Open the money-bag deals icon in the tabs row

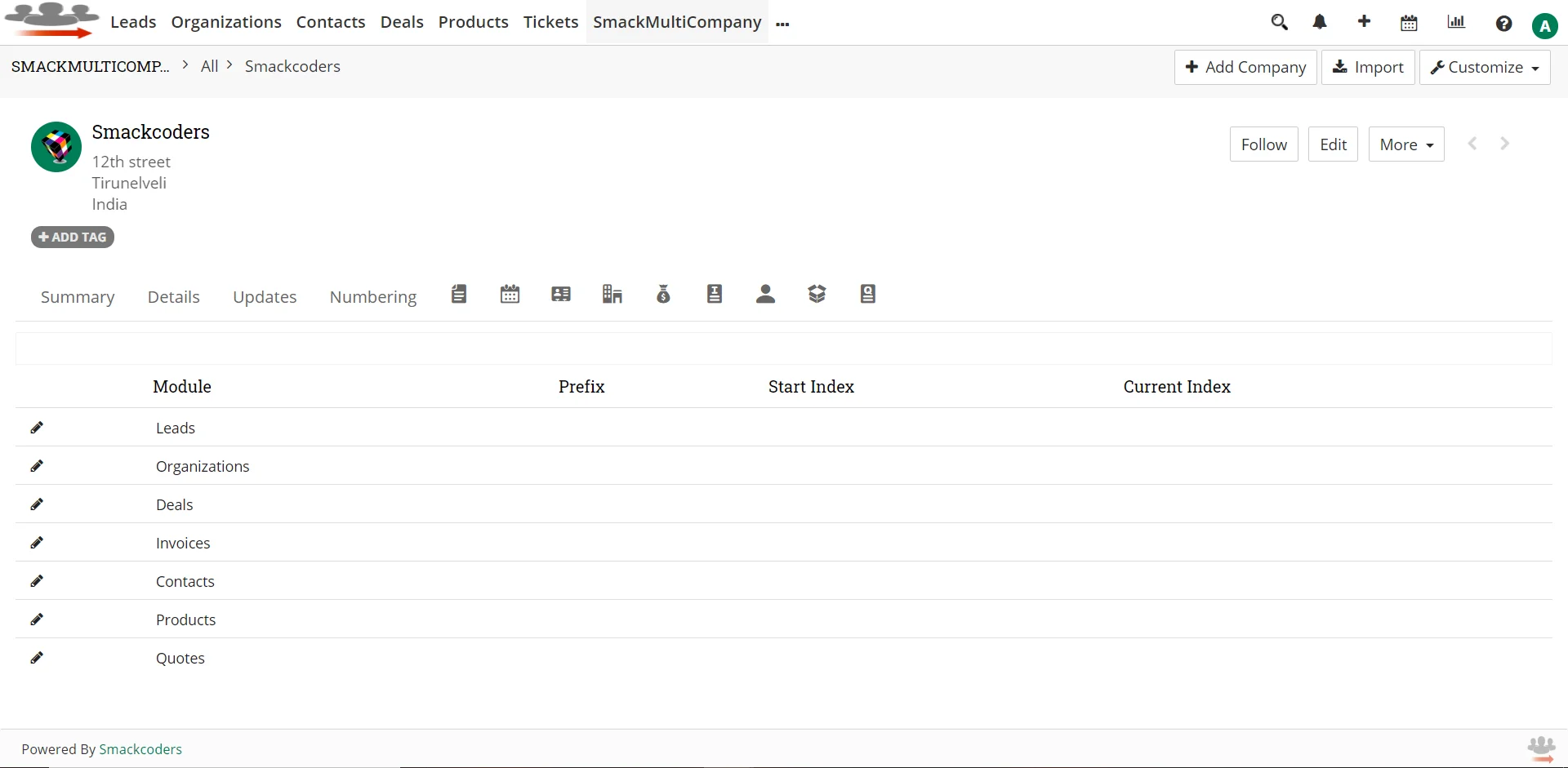663,294
